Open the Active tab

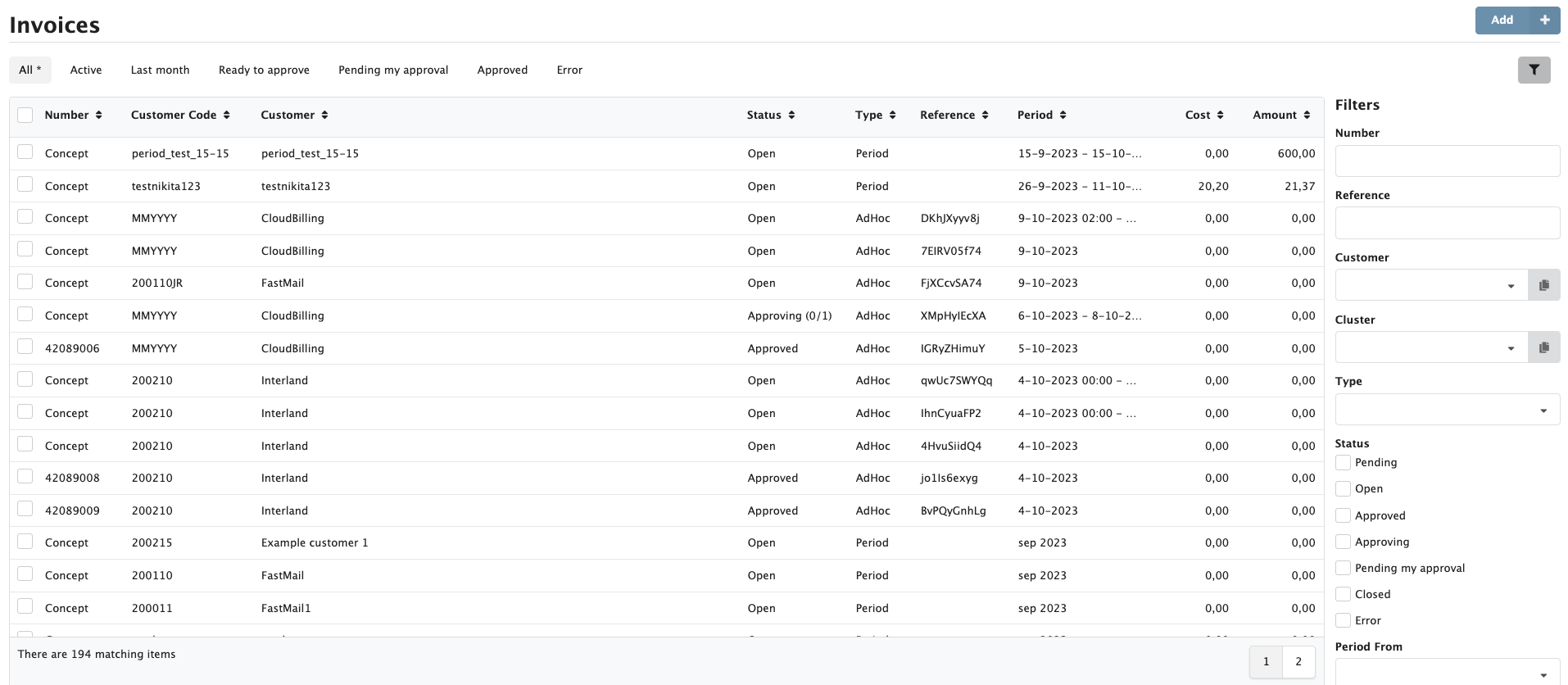point(86,70)
